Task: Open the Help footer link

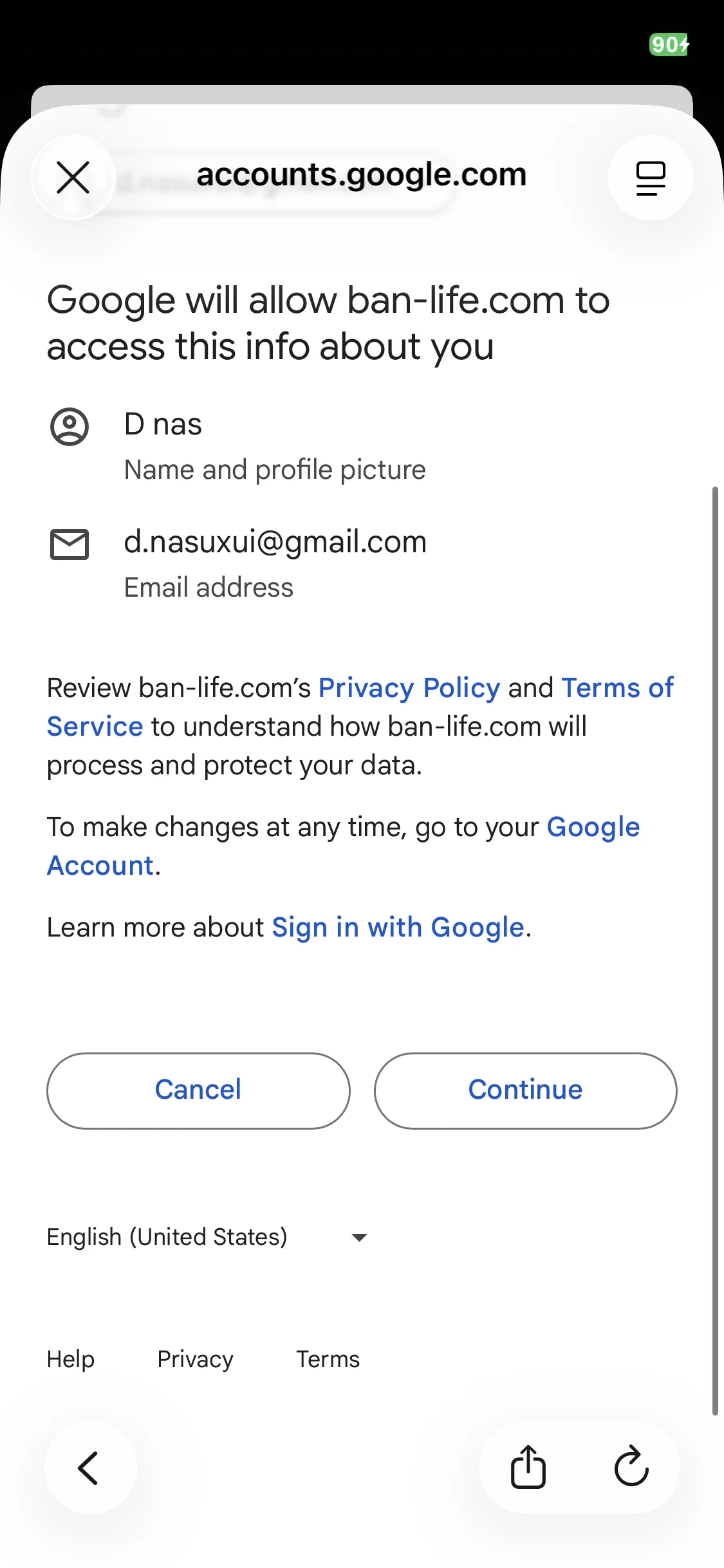Action: coord(71,1359)
